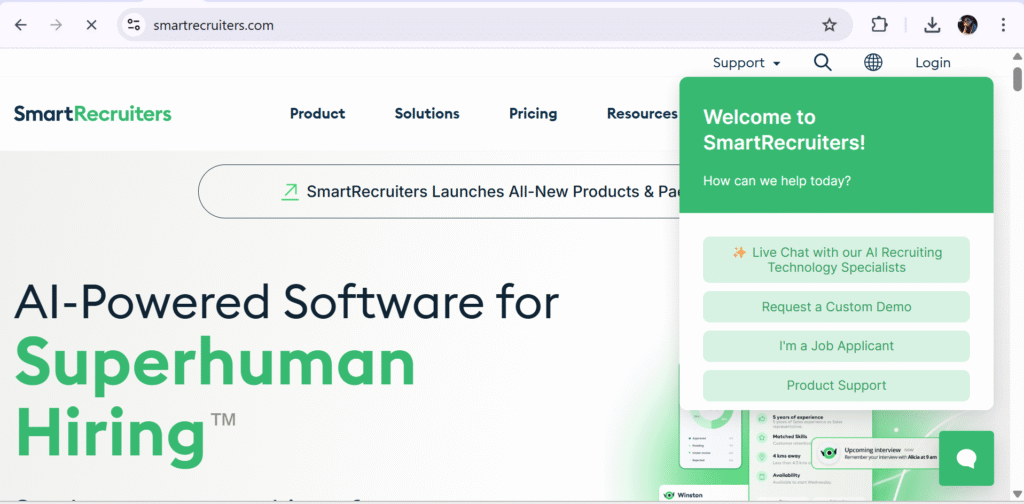Open the Product menu
Image resolution: width=1024 pixels, height=504 pixels.
pyautogui.click(x=317, y=114)
